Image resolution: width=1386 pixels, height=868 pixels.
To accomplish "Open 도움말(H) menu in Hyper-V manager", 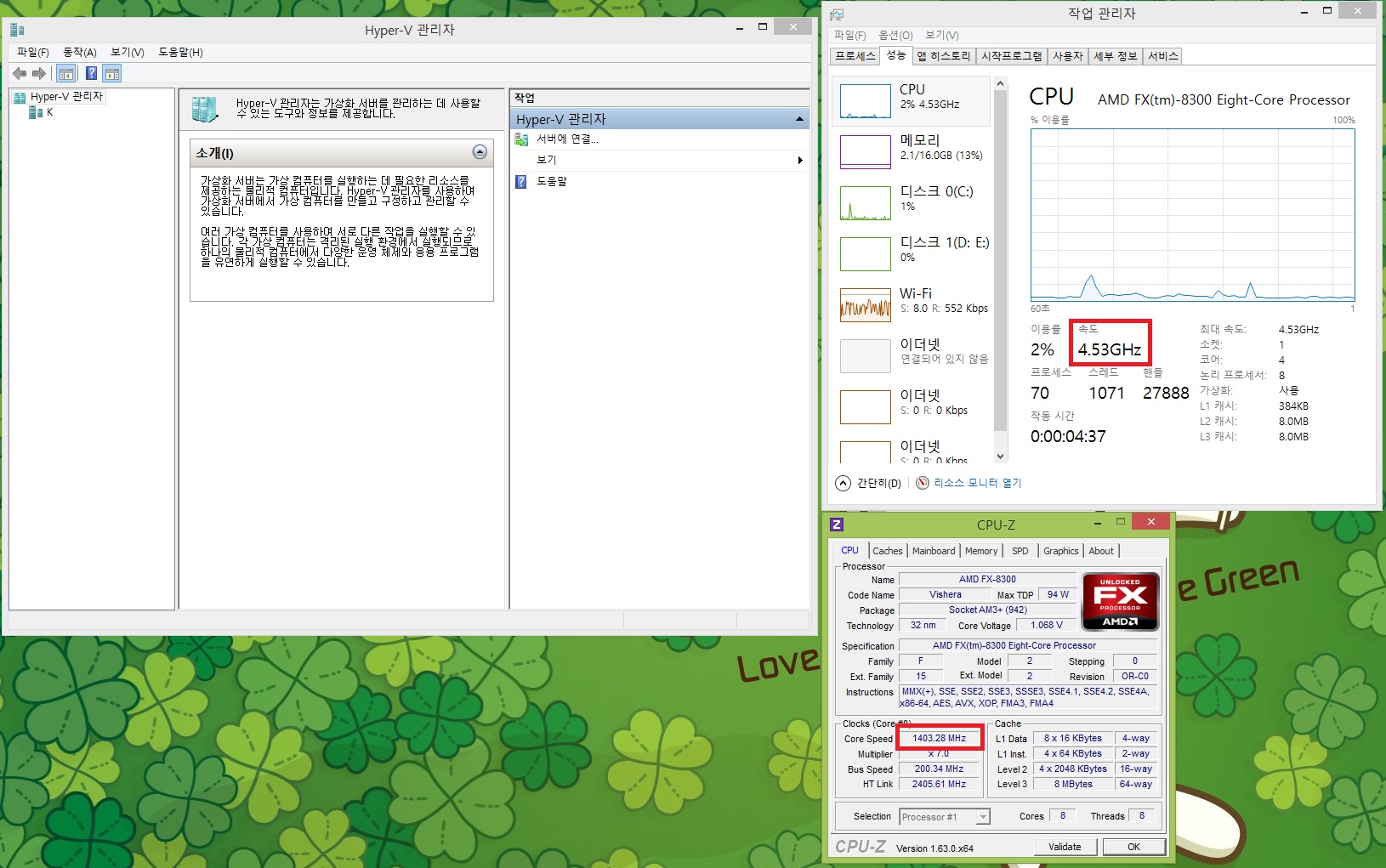I will pos(180,53).
